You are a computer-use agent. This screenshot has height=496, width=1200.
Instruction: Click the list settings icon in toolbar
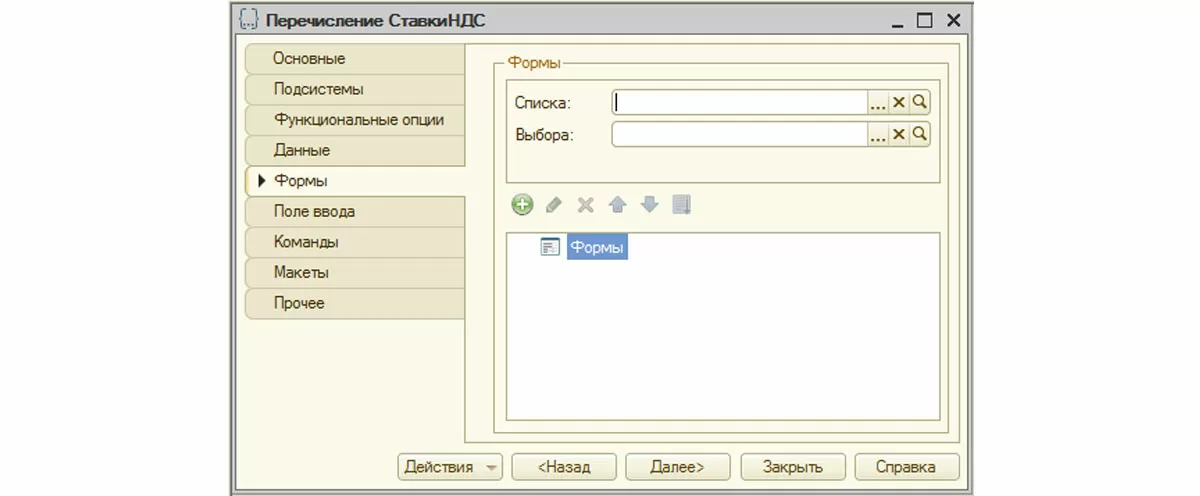682,205
